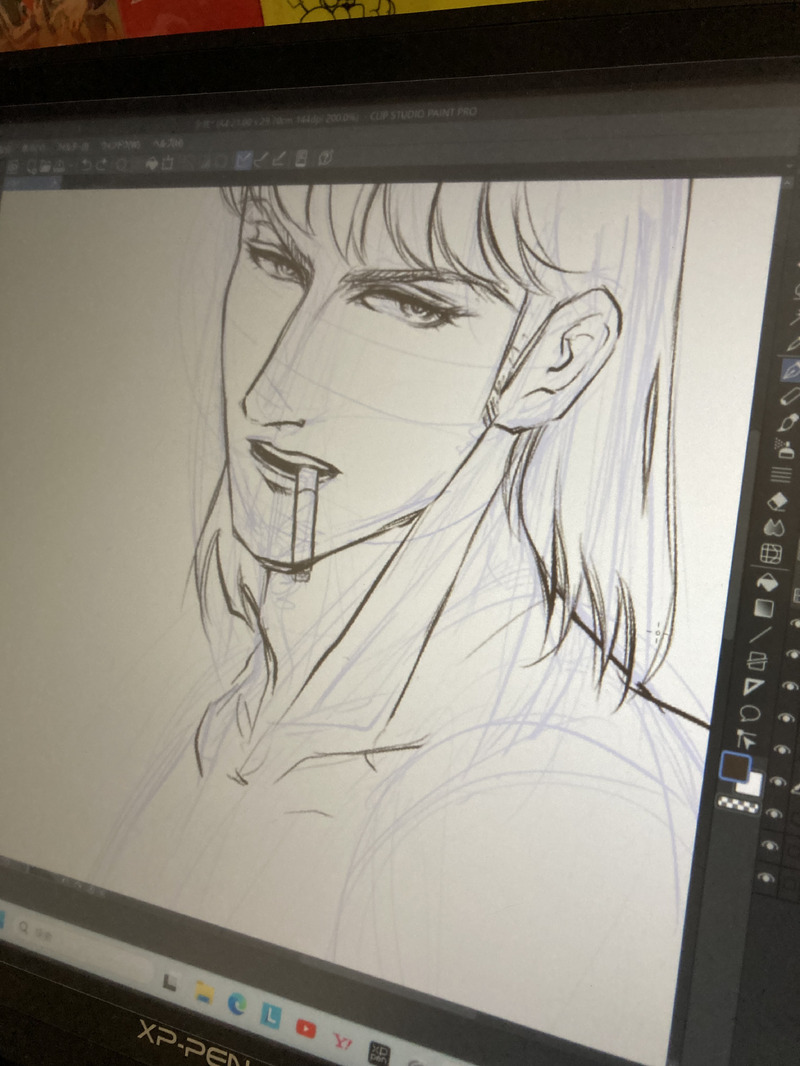Toggle layer eye beside the Frame border tool
The height and width of the screenshot is (1066, 800).
(792, 654)
